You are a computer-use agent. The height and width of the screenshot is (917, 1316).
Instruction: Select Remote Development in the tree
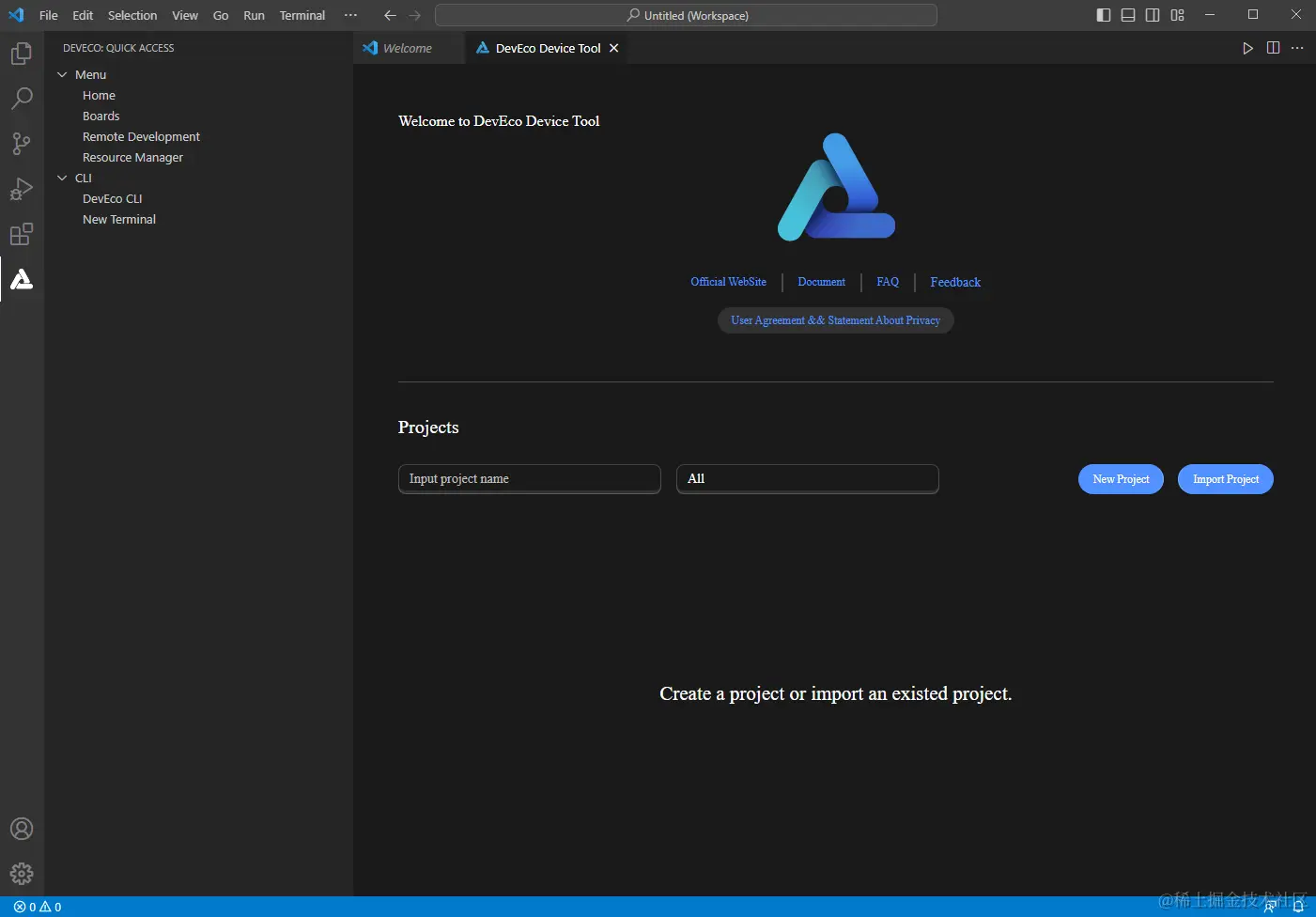pos(141,136)
